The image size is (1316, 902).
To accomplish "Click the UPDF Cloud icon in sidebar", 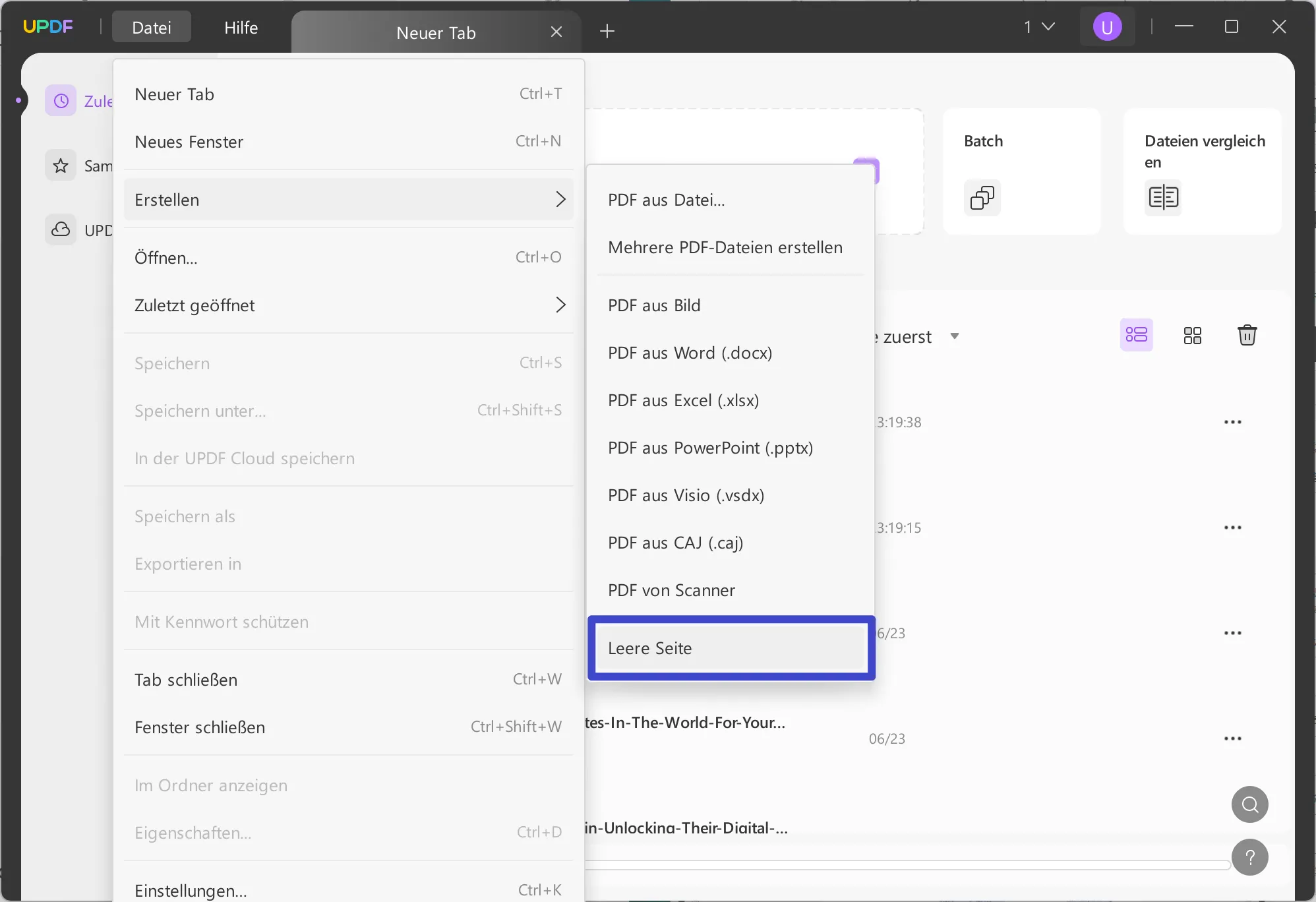I will pos(62,229).
